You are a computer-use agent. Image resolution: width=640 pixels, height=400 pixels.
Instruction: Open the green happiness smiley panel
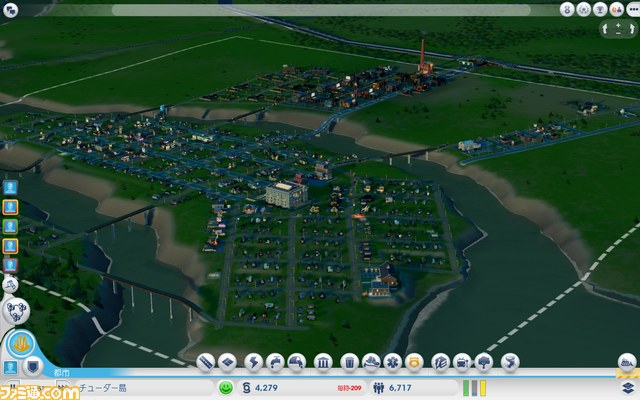pos(226,388)
